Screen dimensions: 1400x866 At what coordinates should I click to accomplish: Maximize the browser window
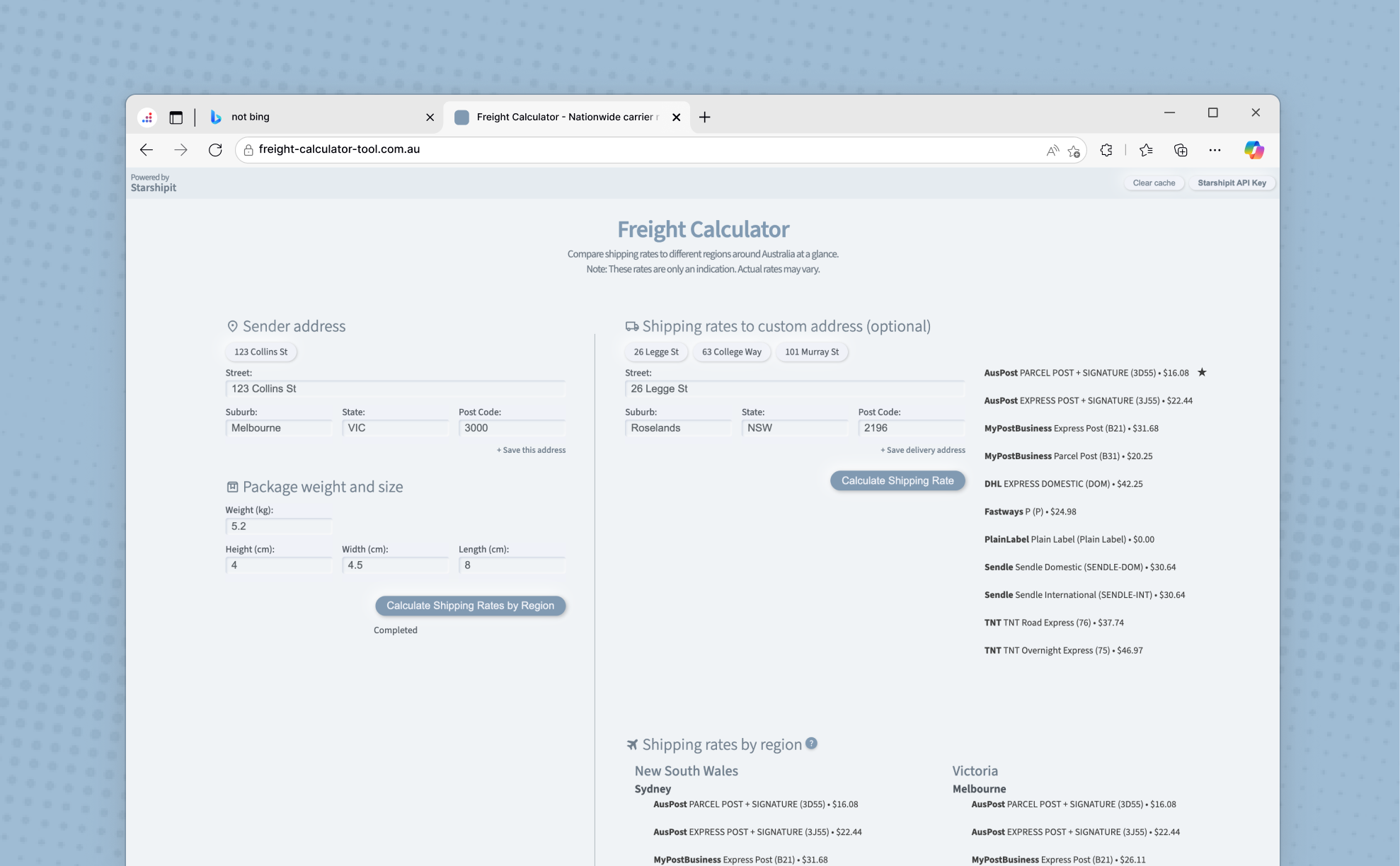click(x=1212, y=112)
